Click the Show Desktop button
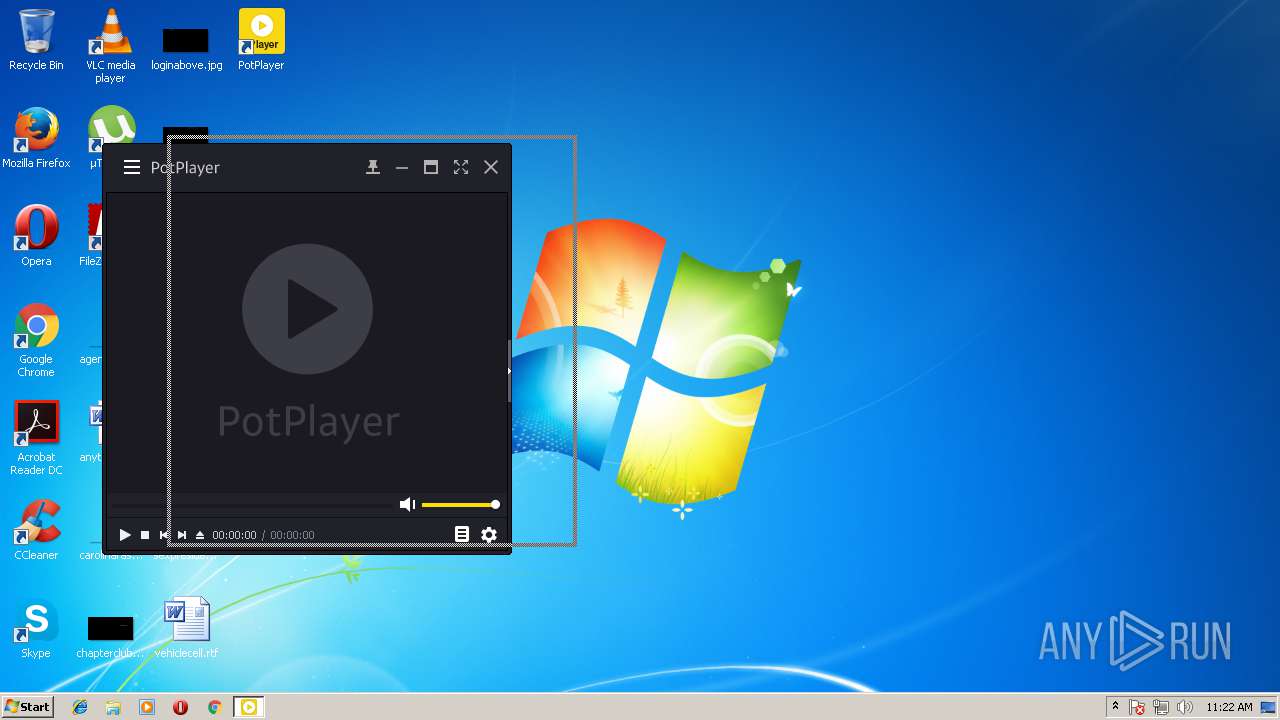This screenshot has height=720, width=1280. click(x=1269, y=707)
